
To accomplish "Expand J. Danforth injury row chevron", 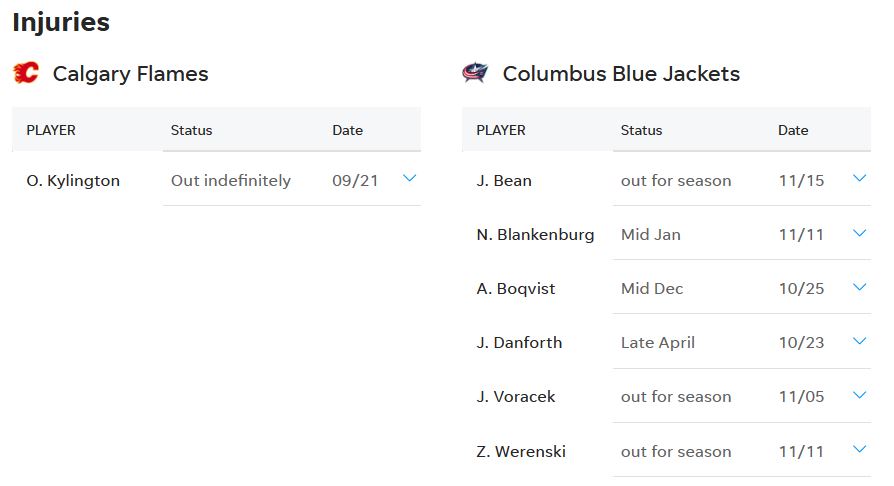I will (x=859, y=341).
